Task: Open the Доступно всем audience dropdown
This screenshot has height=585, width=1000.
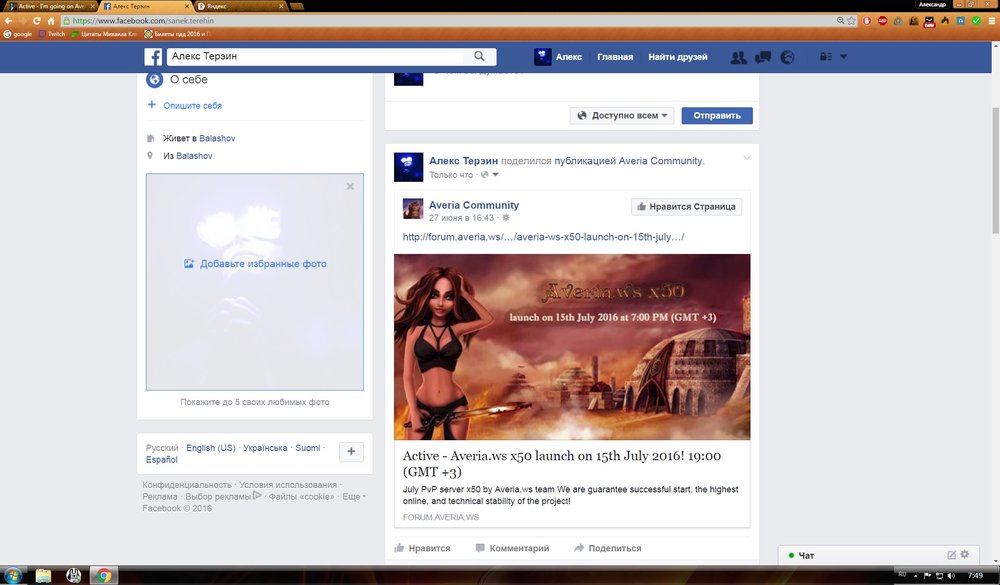Action: point(622,115)
